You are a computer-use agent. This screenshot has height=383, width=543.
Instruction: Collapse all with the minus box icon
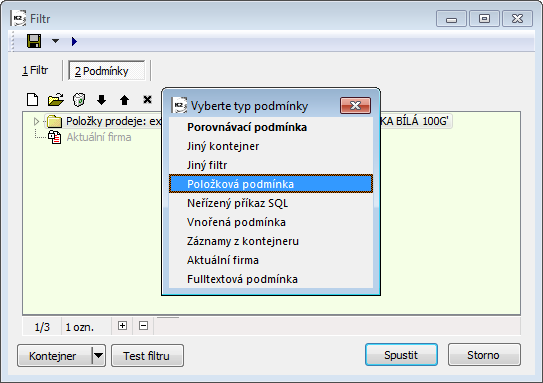point(143,326)
